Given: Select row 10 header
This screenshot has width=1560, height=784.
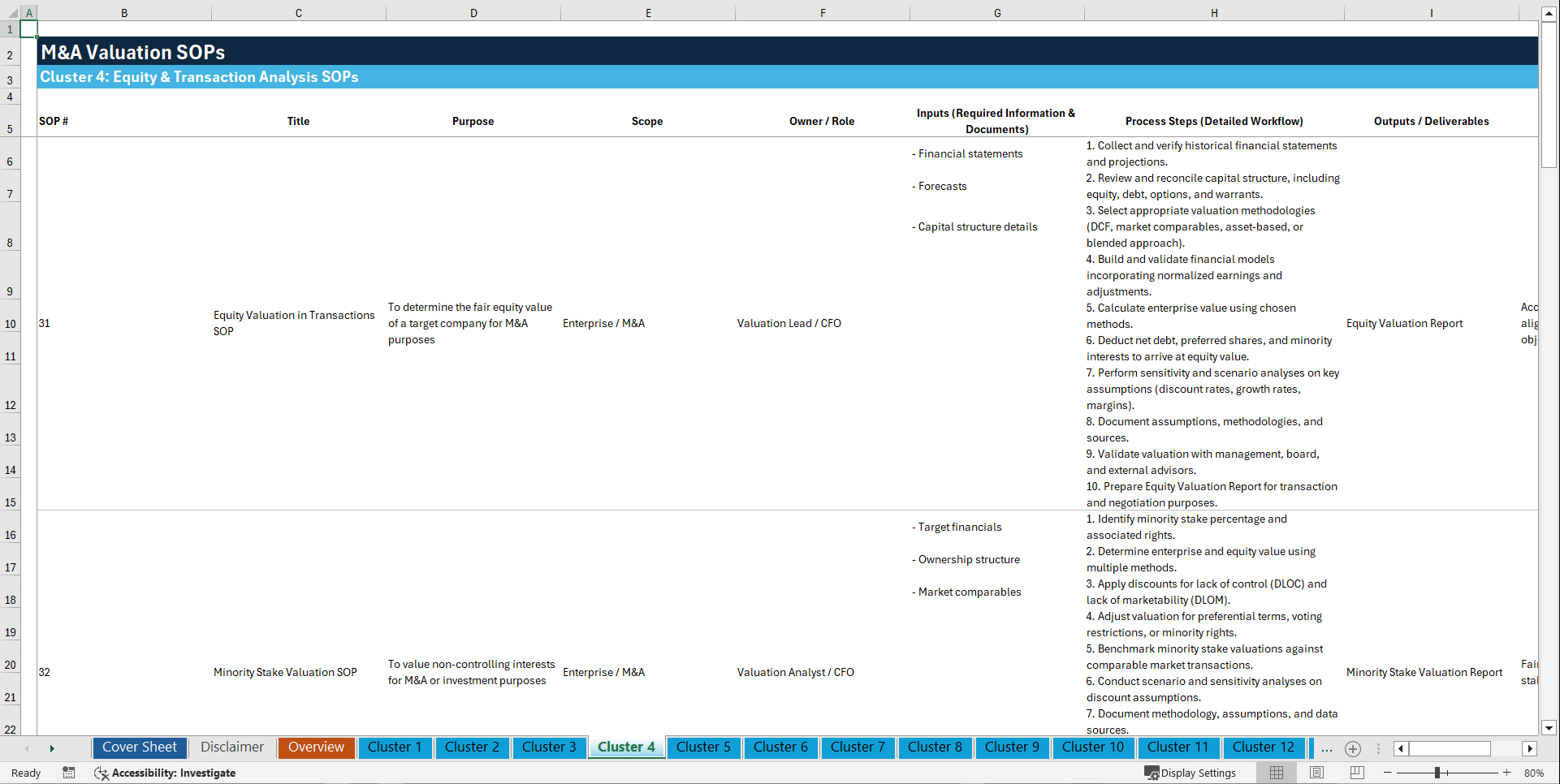Looking at the screenshot, I should coord(10,323).
